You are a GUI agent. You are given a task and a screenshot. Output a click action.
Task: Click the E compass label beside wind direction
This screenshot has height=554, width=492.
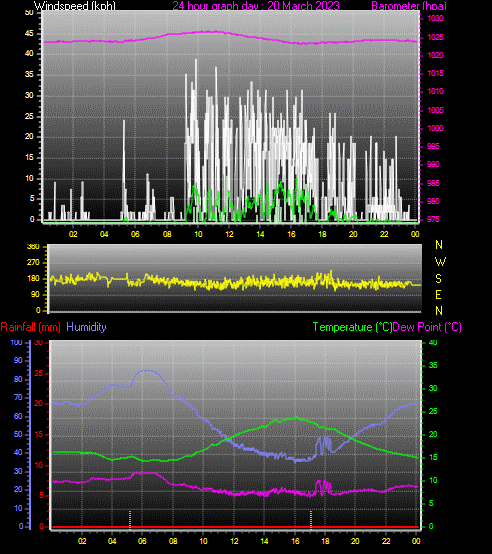coord(438,295)
